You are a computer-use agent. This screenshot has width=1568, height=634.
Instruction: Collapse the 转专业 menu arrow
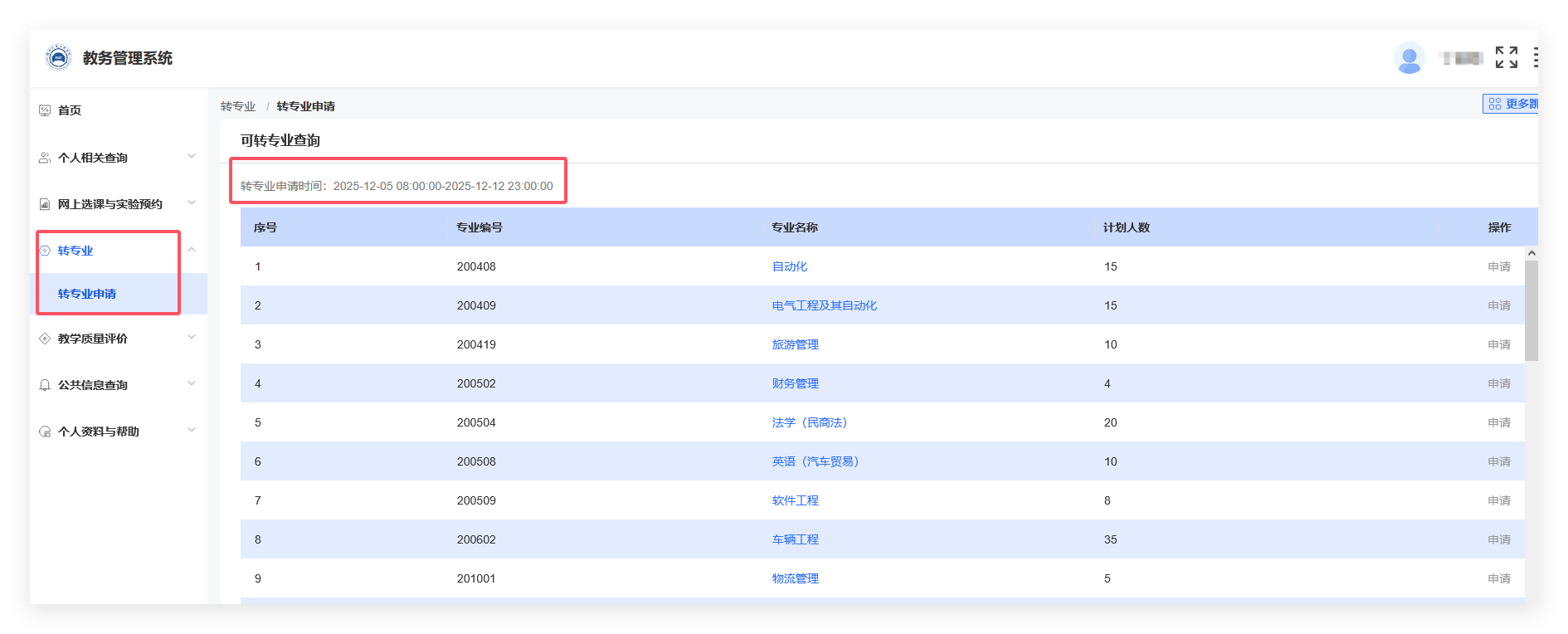click(x=192, y=250)
